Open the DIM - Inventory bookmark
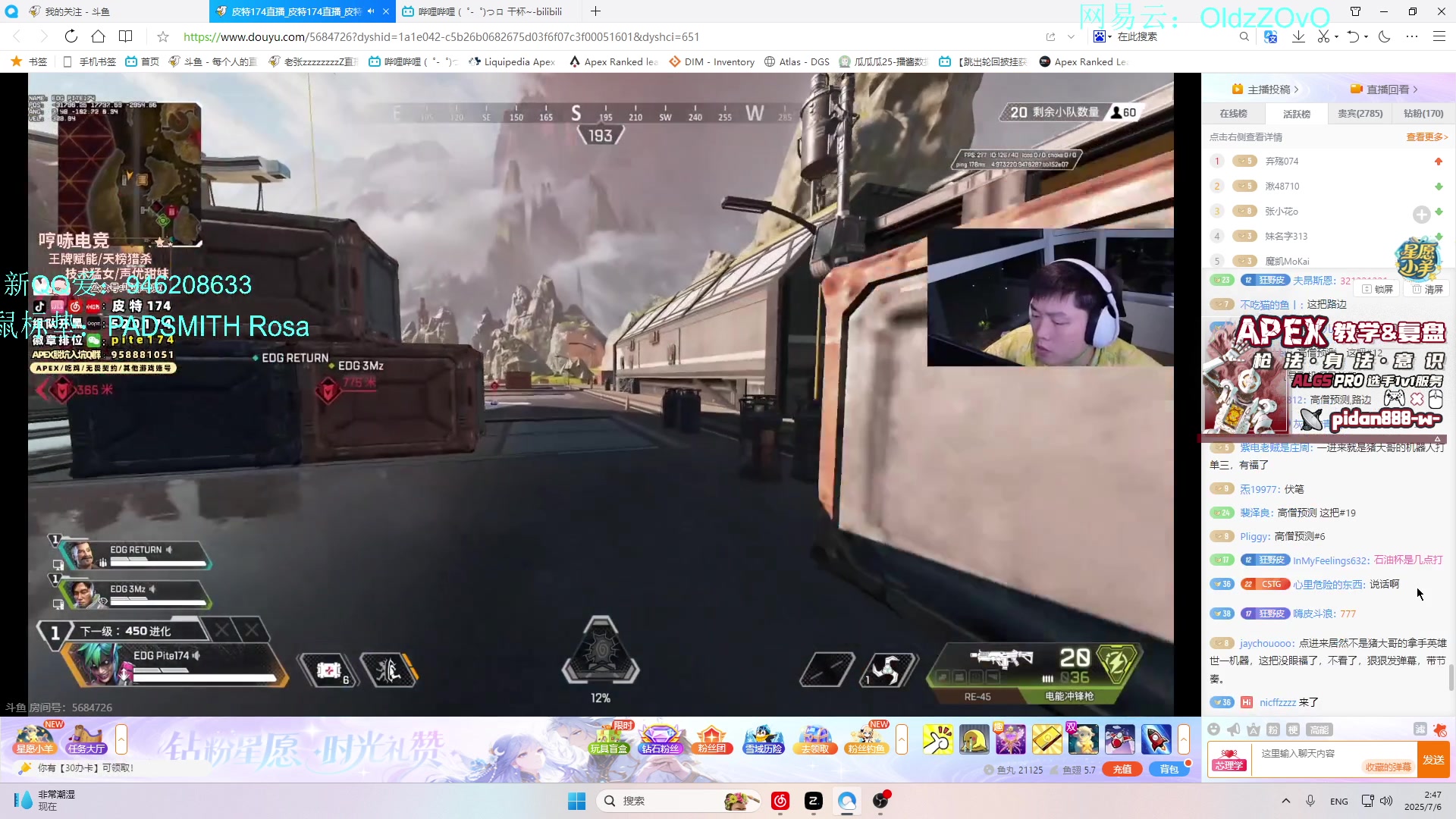This screenshot has height=819, width=1456. tap(711, 62)
